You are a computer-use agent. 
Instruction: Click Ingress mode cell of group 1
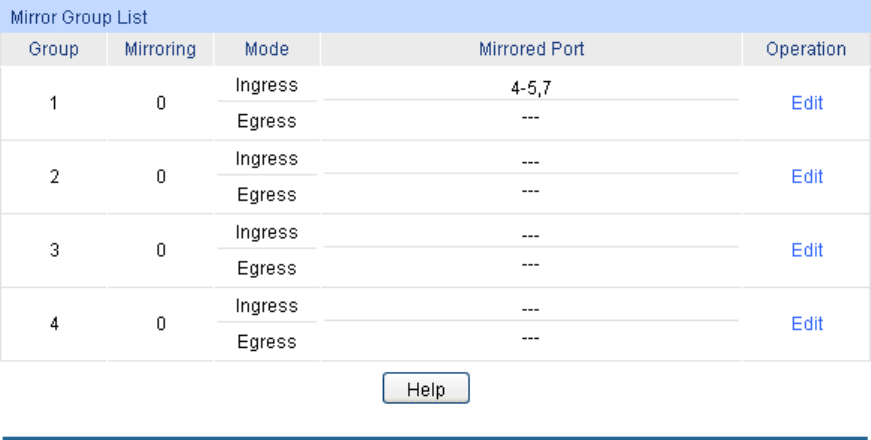[x=266, y=86]
